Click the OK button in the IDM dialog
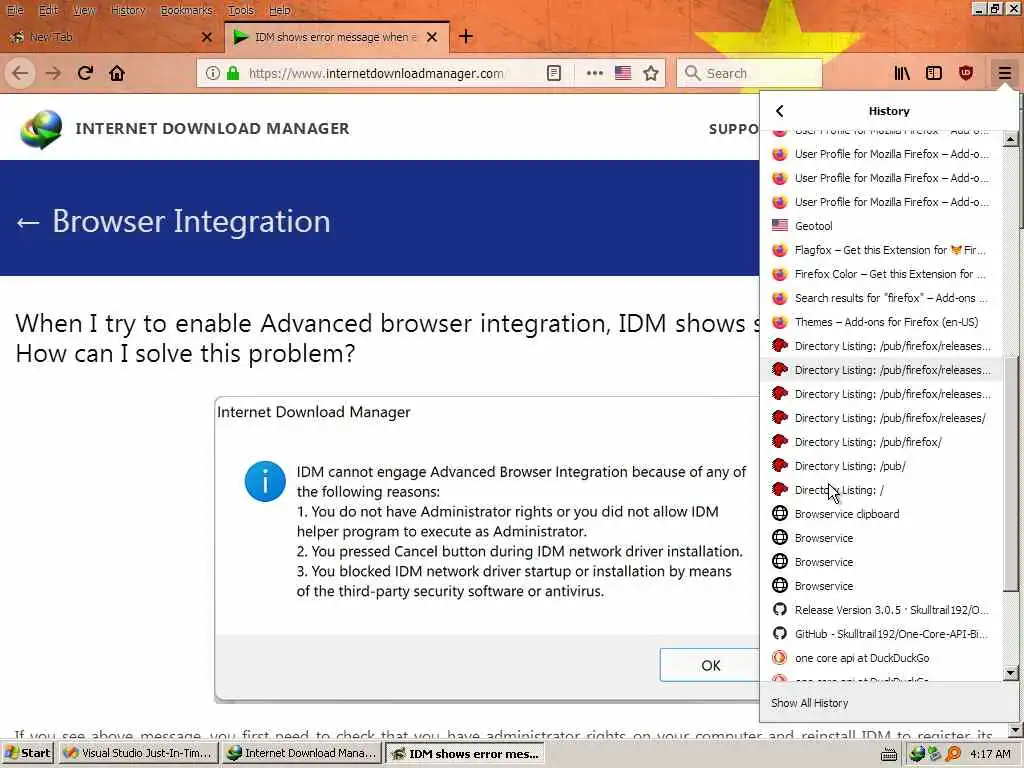 (710, 665)
